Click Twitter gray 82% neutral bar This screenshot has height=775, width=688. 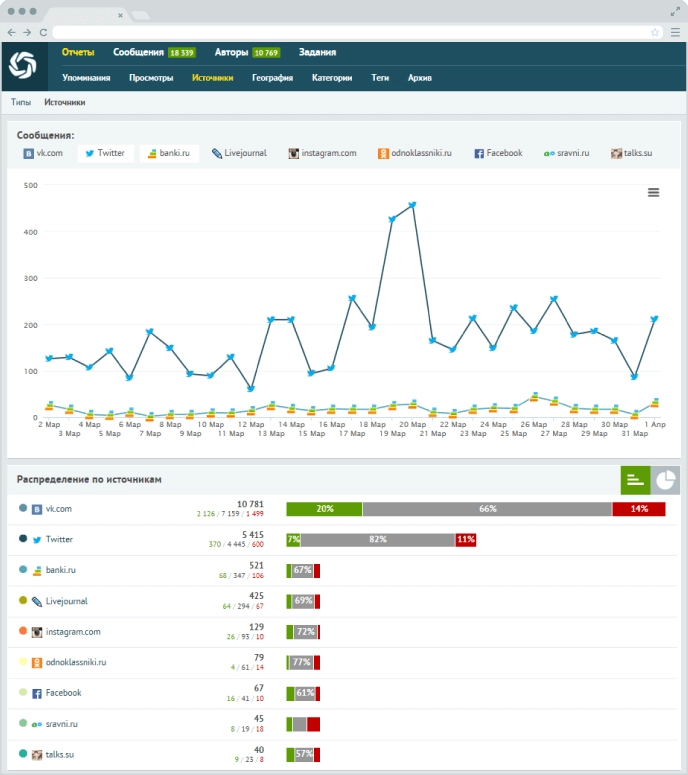coord(378,540)
